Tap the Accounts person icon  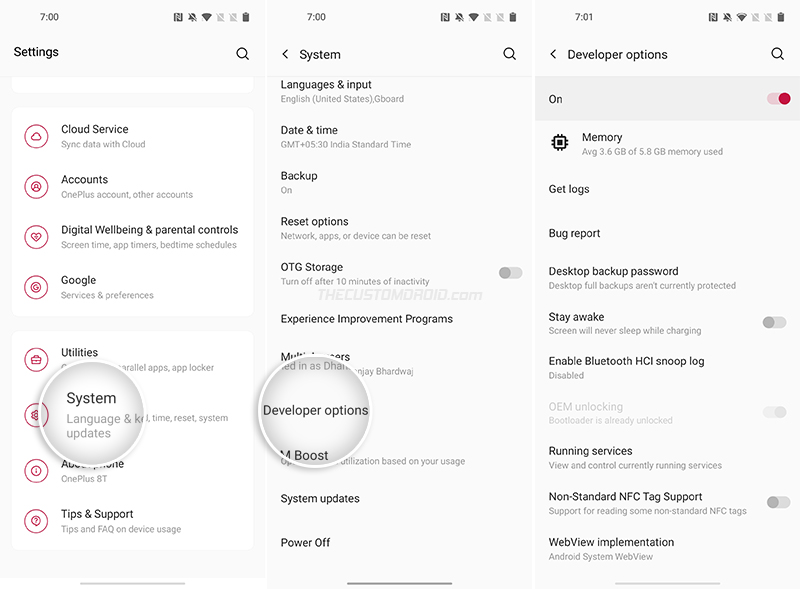coord(36,186)
